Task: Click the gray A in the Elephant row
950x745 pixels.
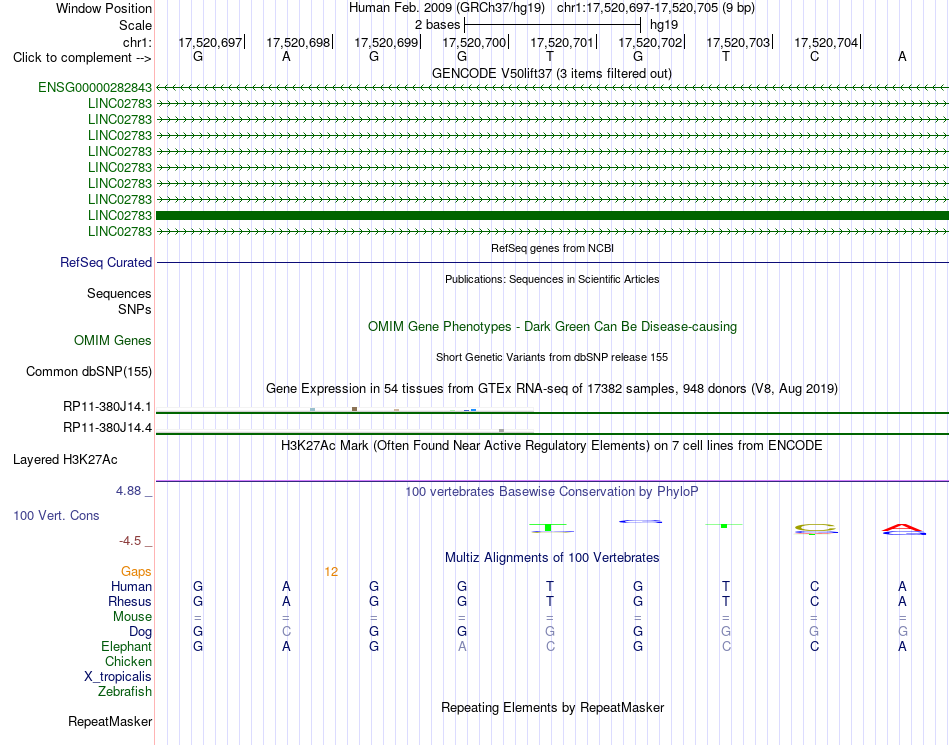Action: [462, 646]
